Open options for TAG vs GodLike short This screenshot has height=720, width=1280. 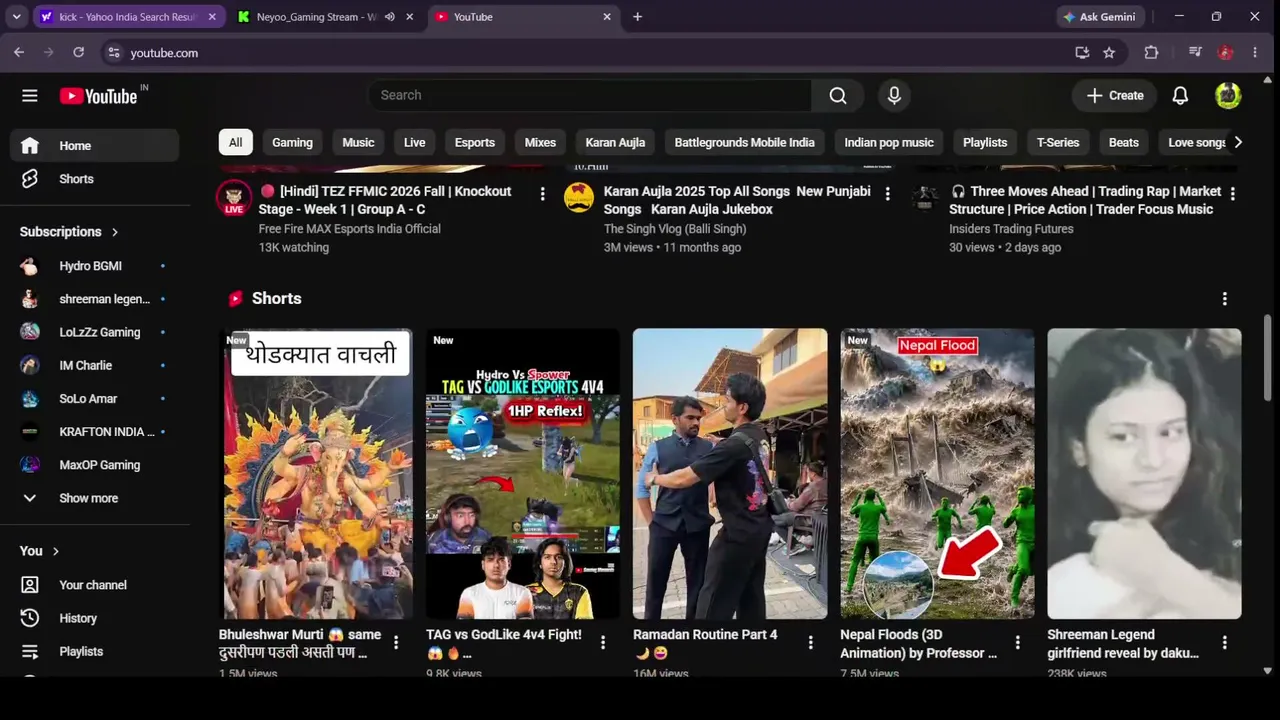(x=603, y=642)
